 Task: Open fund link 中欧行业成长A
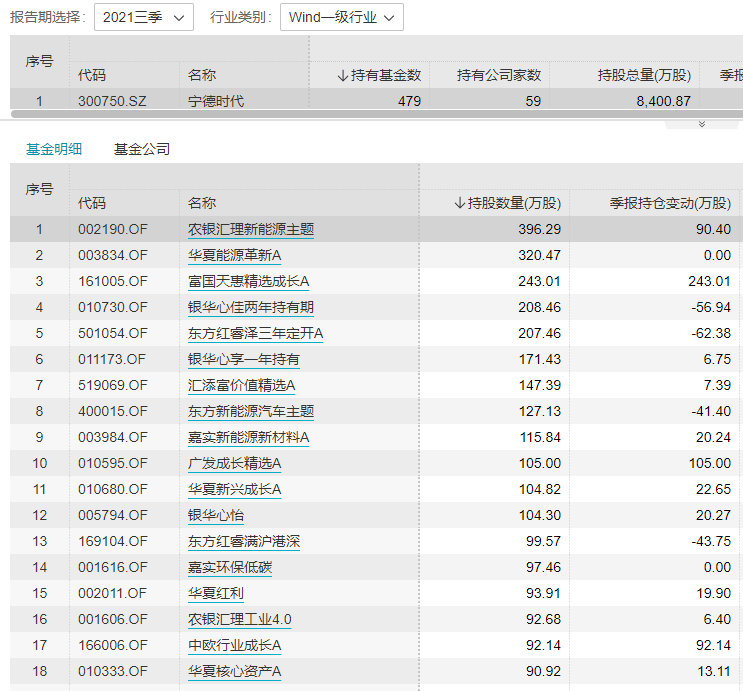pyautogui.click(x=235, y=646)
